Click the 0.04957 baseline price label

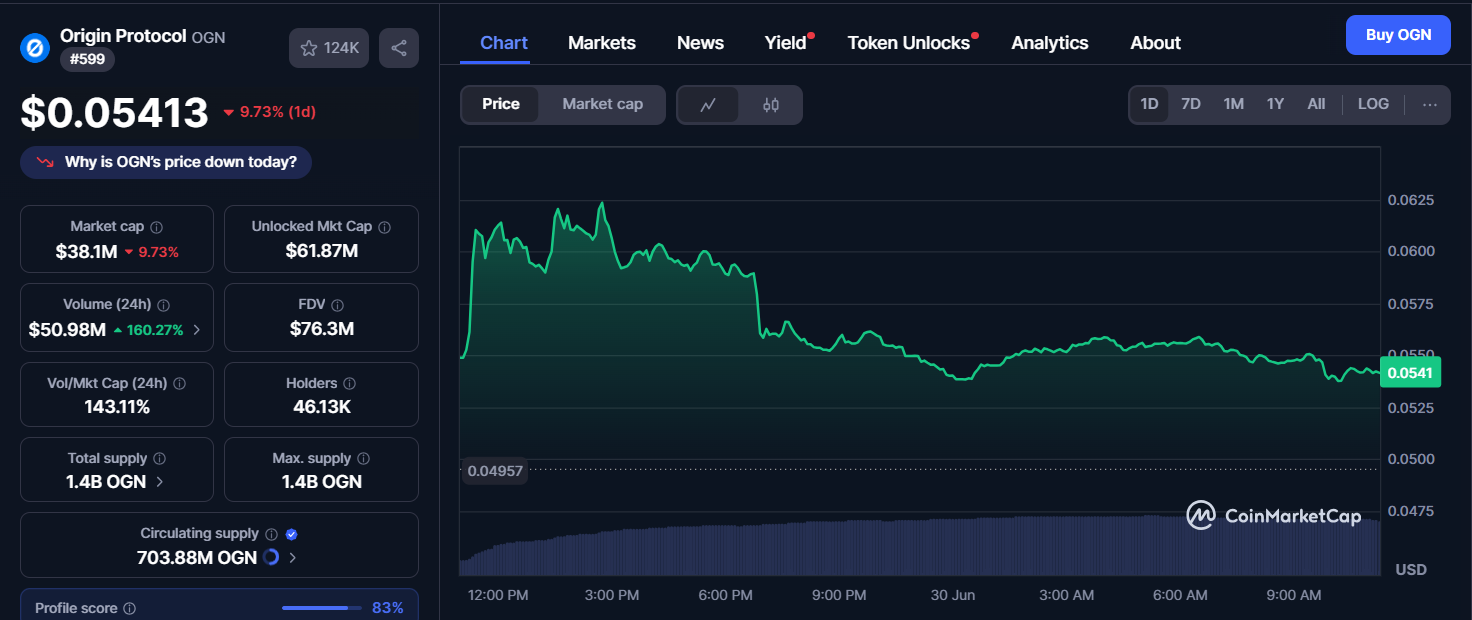click(x=495, y=470)
